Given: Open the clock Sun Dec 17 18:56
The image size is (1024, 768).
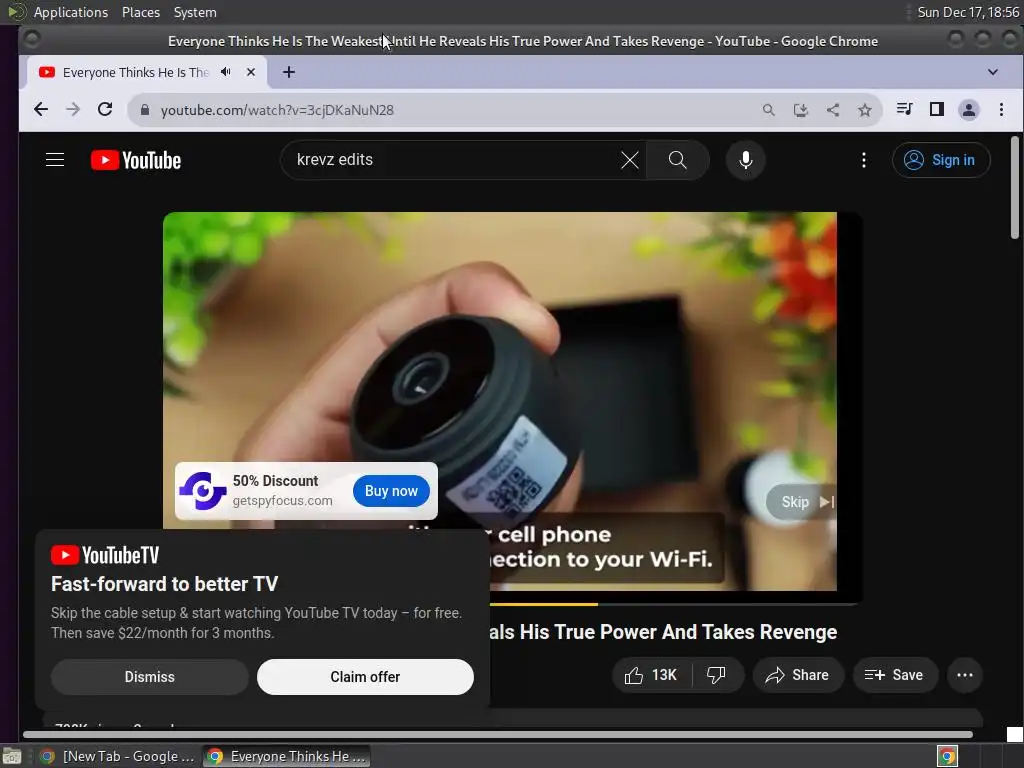Looking at the screenshot, I should (x=968, y=12).
